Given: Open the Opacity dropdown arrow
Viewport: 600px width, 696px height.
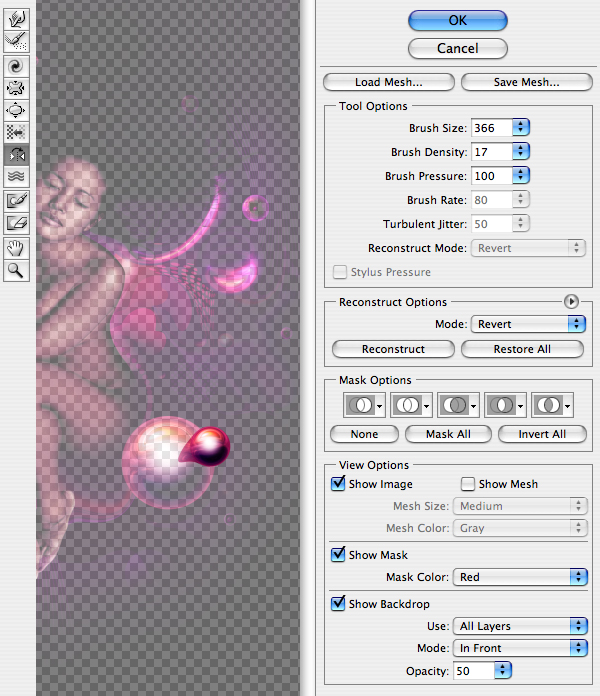Looking at the screenshot, I should [502, 671].
